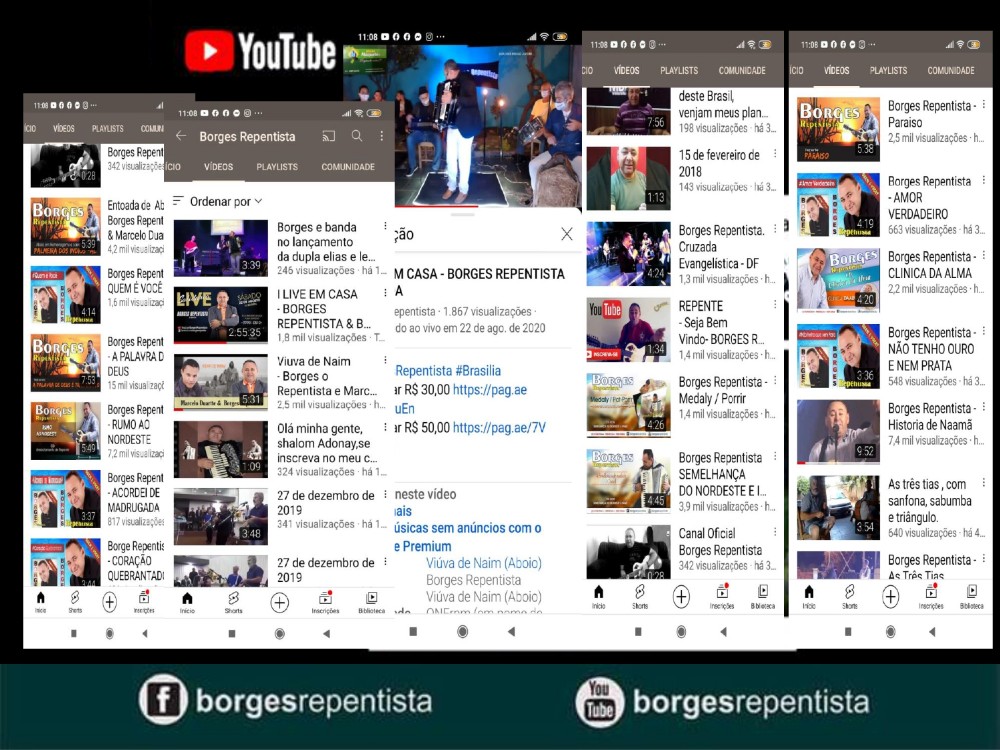The image size is (1000, 750).
Task: Open A PALAVRA DE DEUS video thumbnail 7:53
Action: (65, 362)
